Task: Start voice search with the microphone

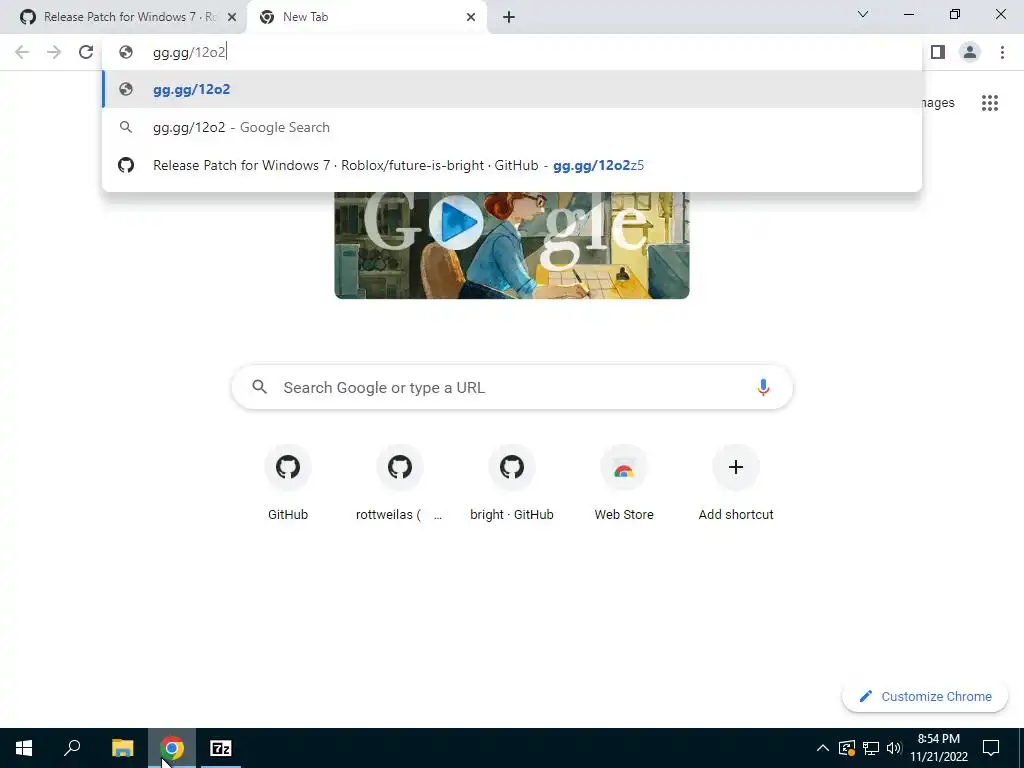Action: click(x=763, y=387)
